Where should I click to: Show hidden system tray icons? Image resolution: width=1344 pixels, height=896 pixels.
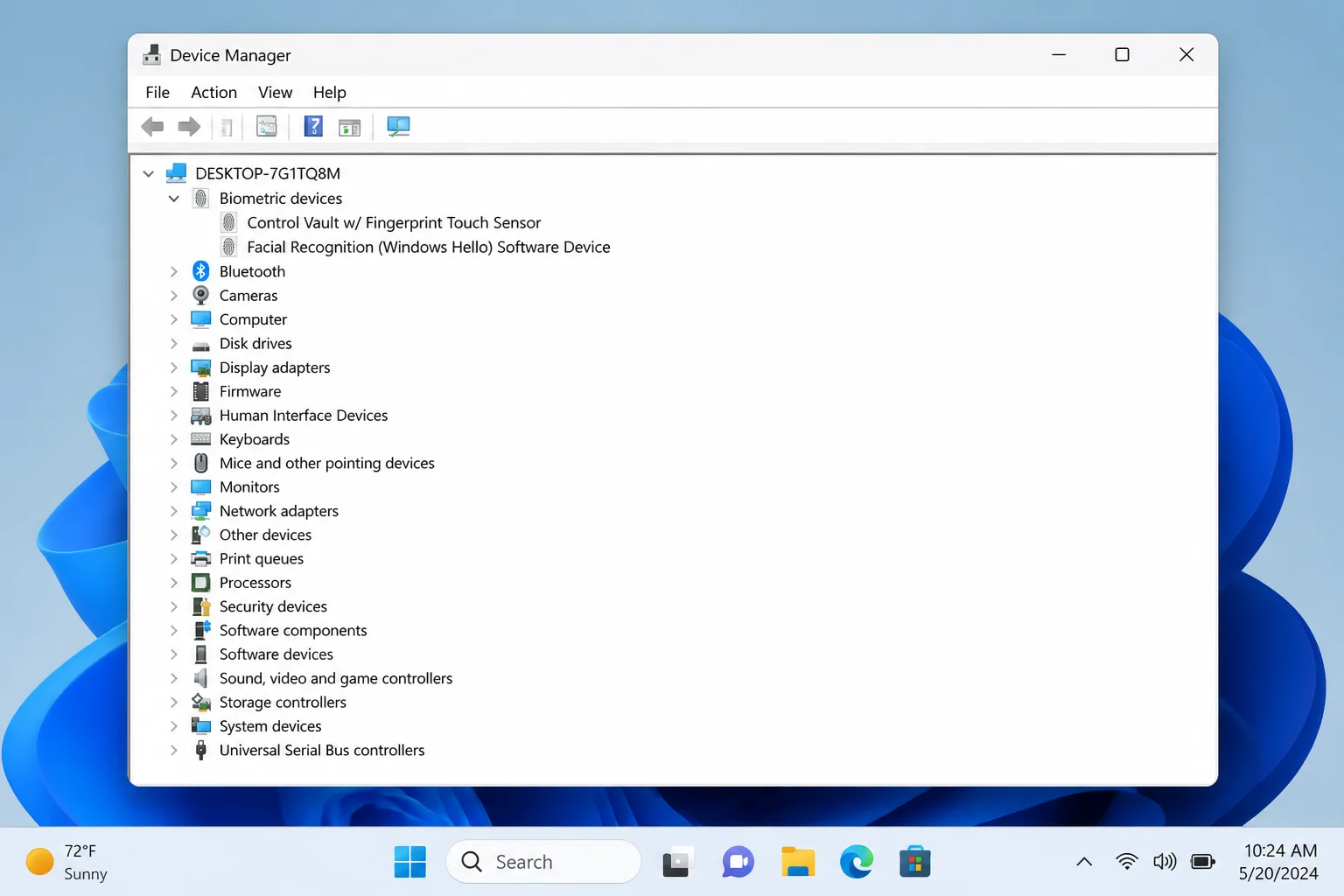point(1084,862)
